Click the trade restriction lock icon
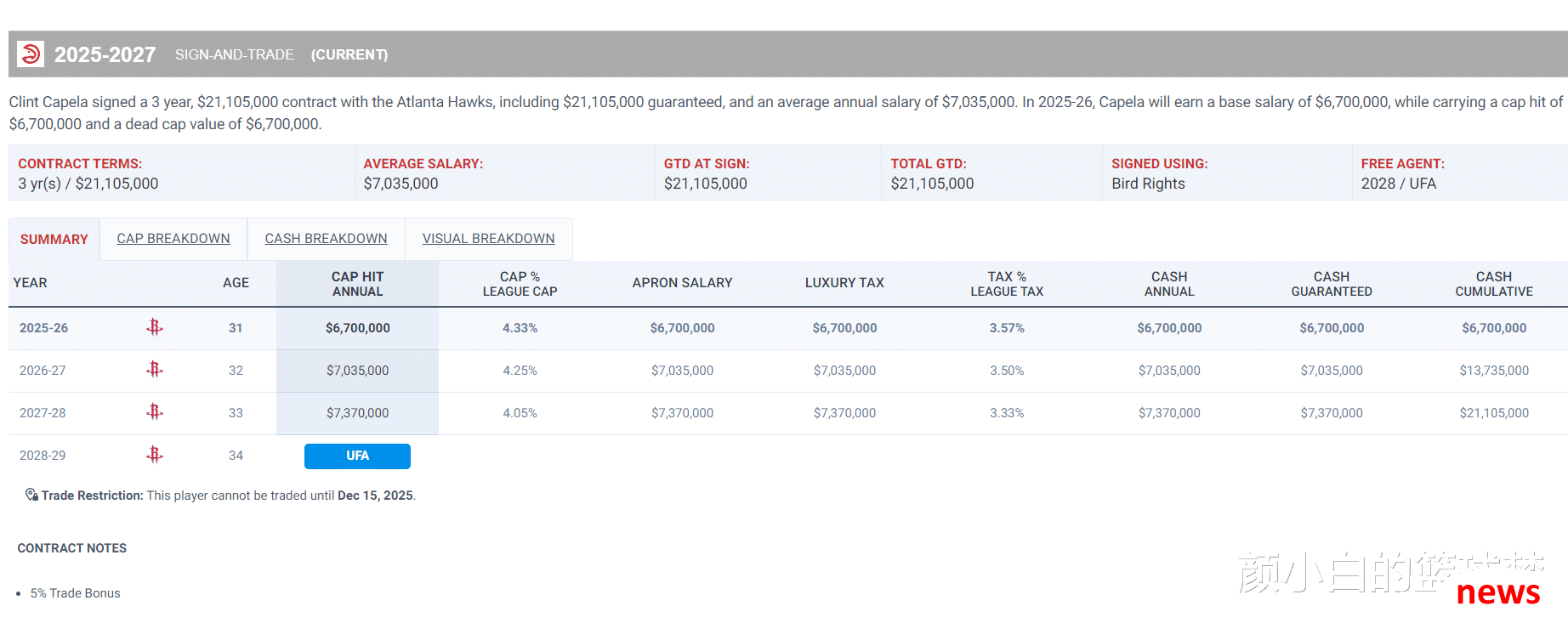This screenshot has width=1568, height=623. pyautogui.click(x=31, y=495)
